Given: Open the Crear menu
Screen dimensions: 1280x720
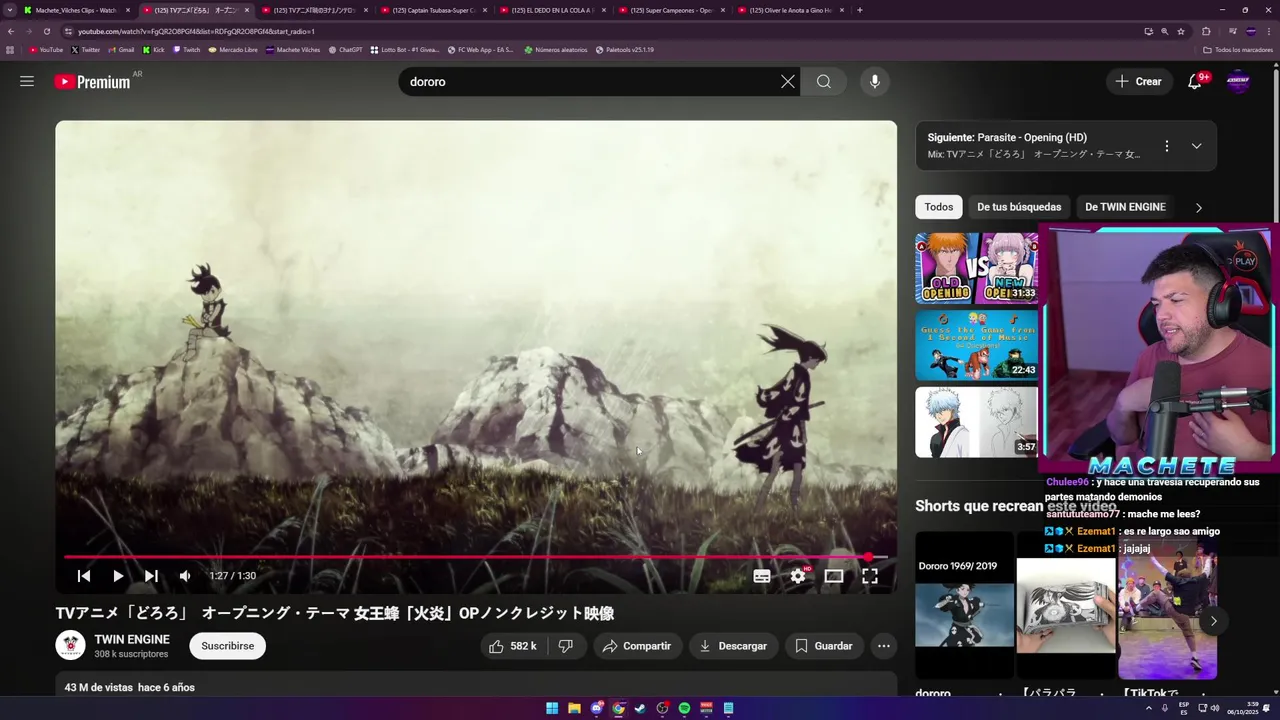Looking at the screenshot, I should click(x=1139, y=82).
